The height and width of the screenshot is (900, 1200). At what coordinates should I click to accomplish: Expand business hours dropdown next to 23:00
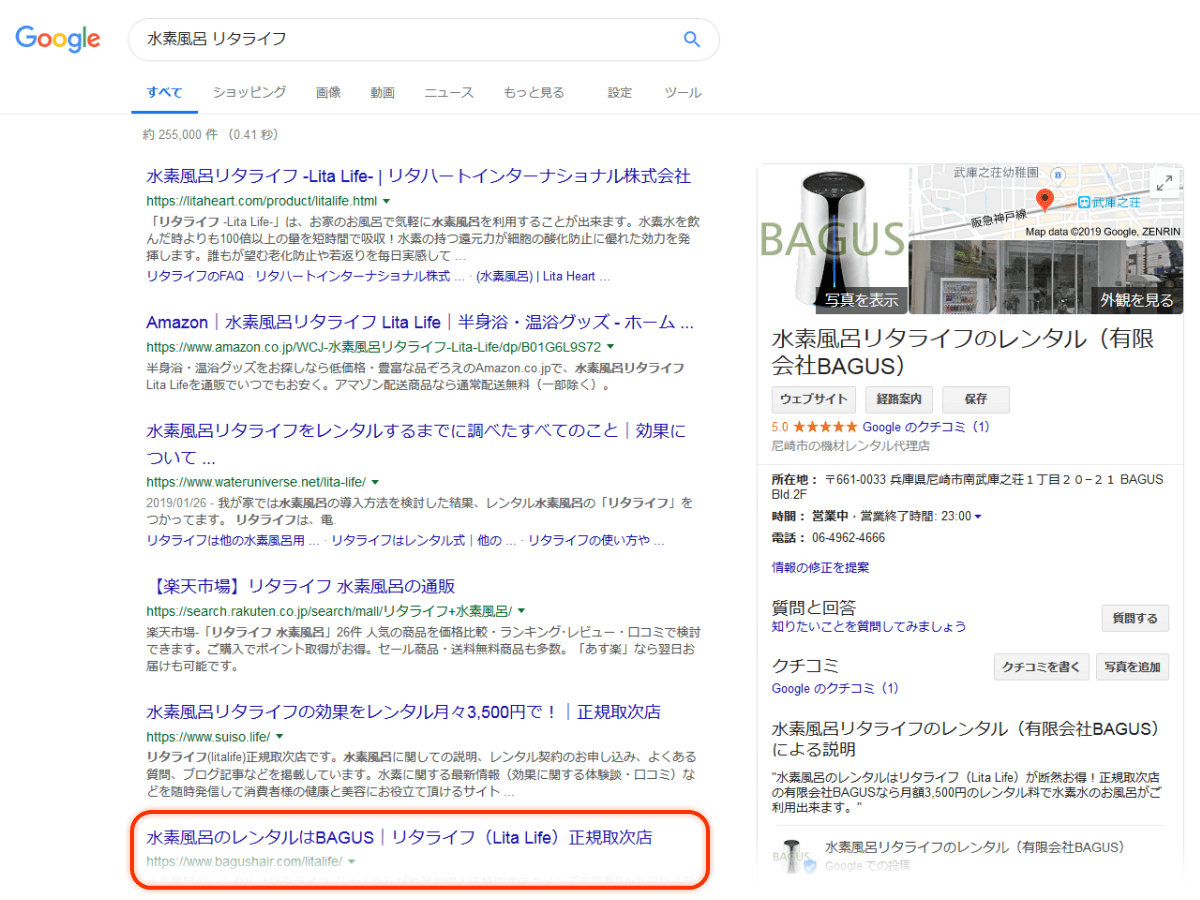(977, 516)
